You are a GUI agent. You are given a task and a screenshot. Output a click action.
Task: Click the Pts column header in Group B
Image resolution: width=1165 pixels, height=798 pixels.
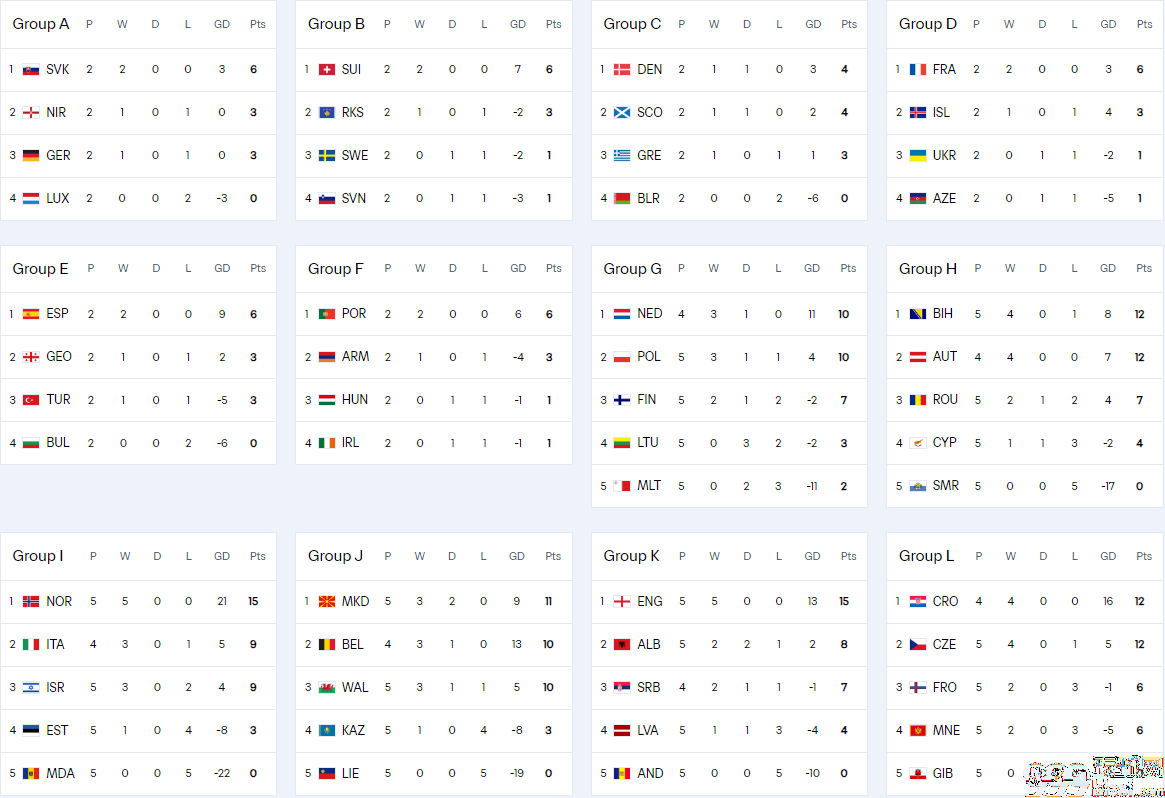click(554, 25)
